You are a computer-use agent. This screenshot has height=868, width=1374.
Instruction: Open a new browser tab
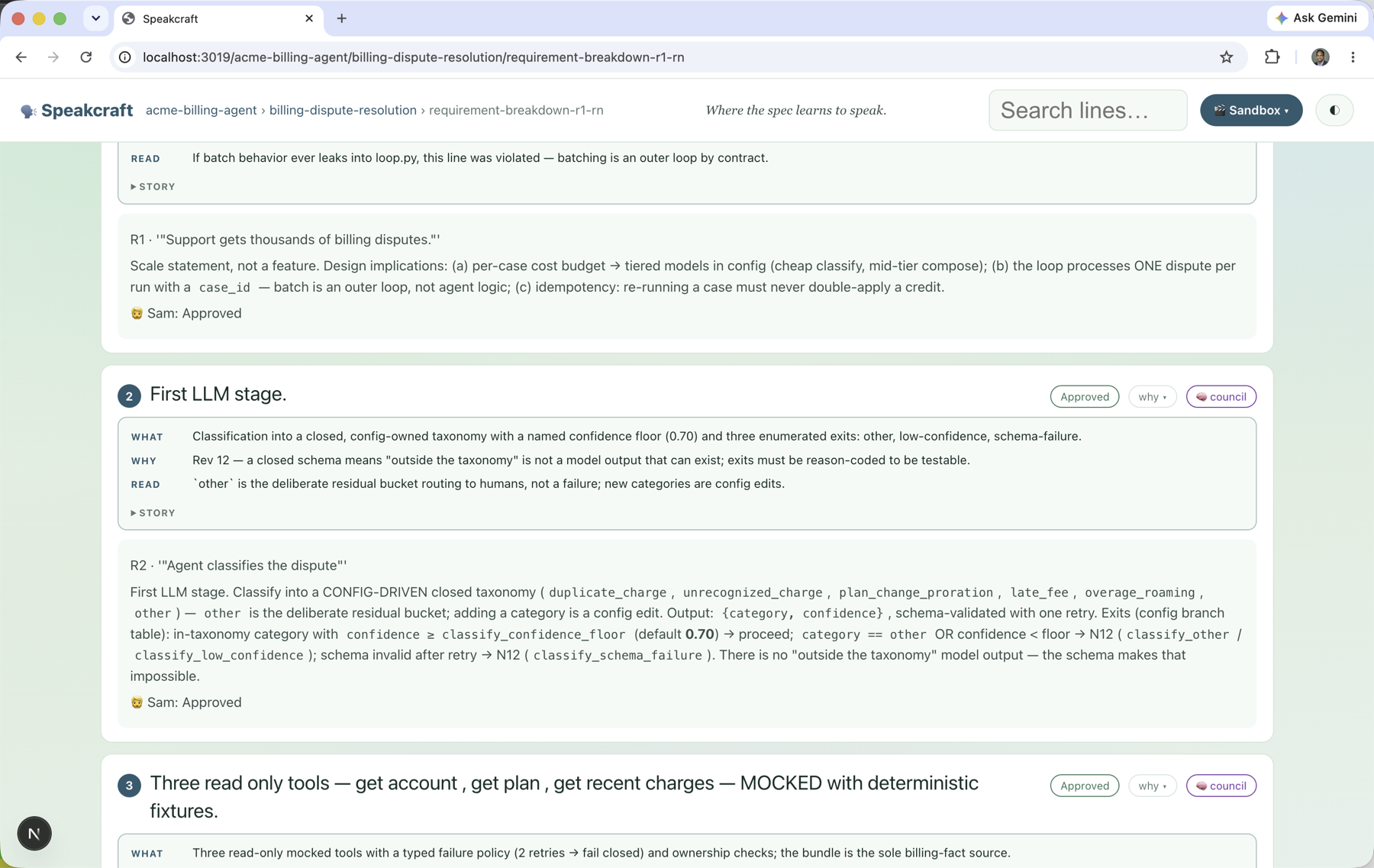tap(342, 18)
